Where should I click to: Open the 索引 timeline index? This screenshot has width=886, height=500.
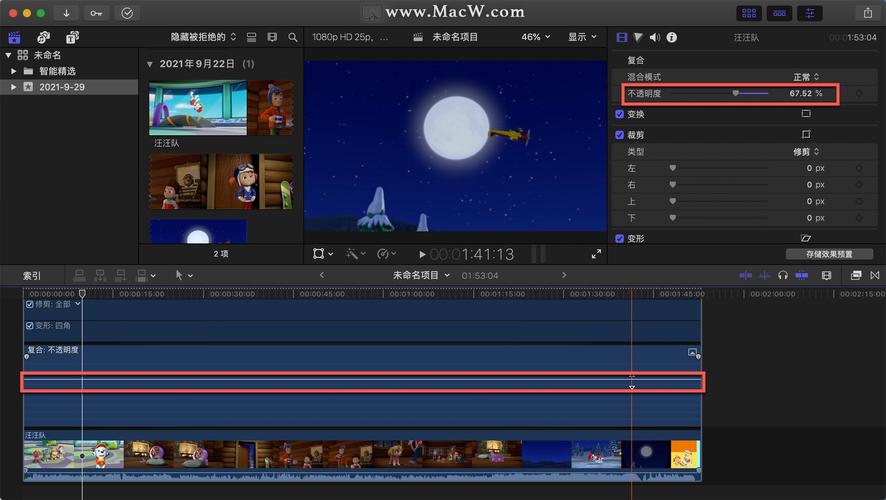click(x=32, y=275)
